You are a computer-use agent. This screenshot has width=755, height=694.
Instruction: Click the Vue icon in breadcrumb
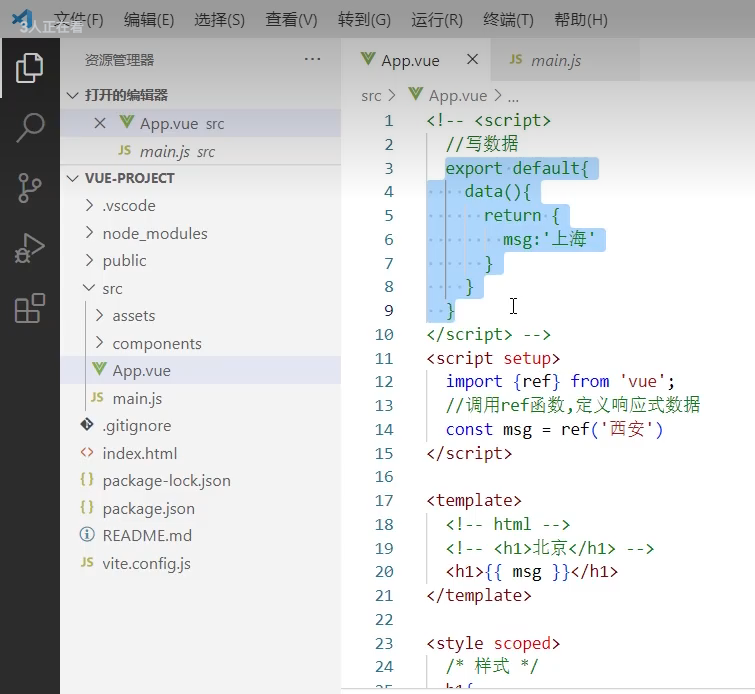coord(416,93)
